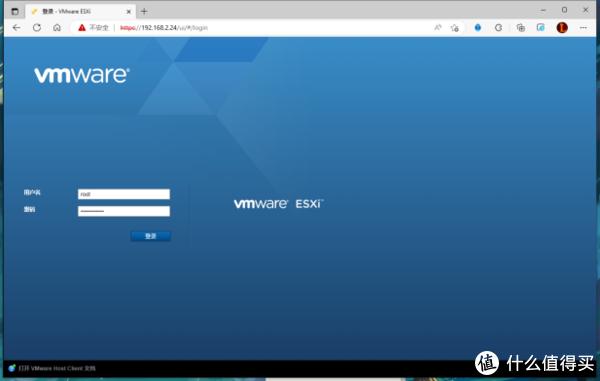Screen dimensions: 600x381
Task: Maximize the browser window
Action: [564, 10]
